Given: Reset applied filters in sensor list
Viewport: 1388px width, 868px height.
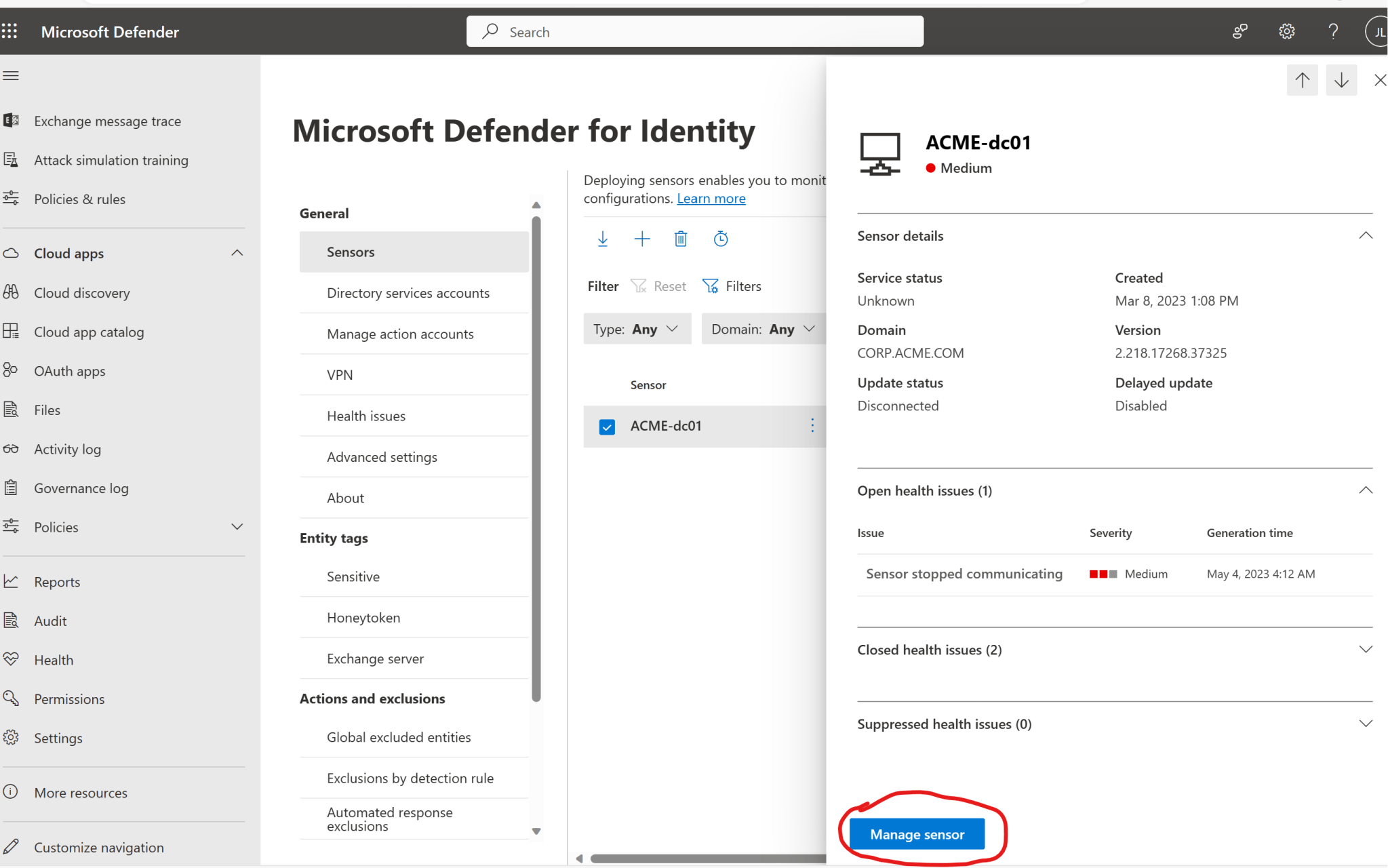Looking at the screenshot, I should pos(658,285).
